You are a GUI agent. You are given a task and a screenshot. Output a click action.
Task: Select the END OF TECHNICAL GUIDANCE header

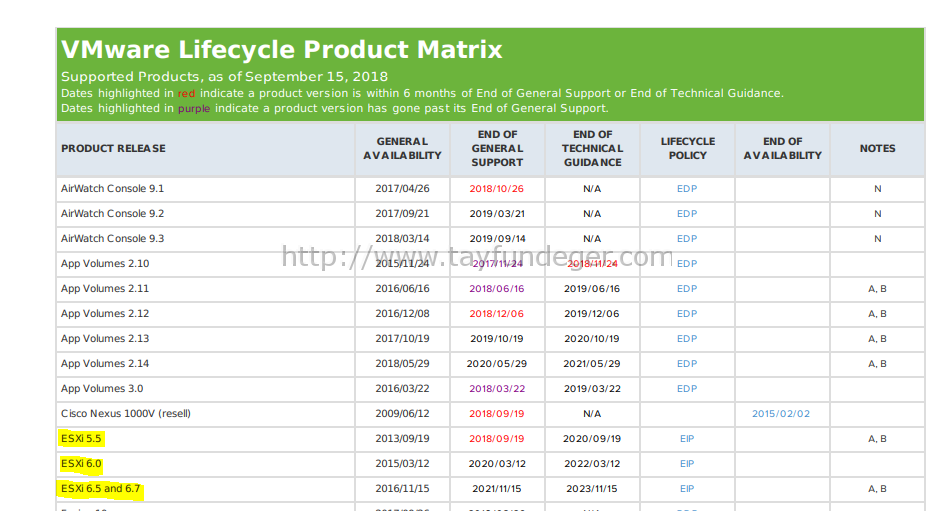593,149
